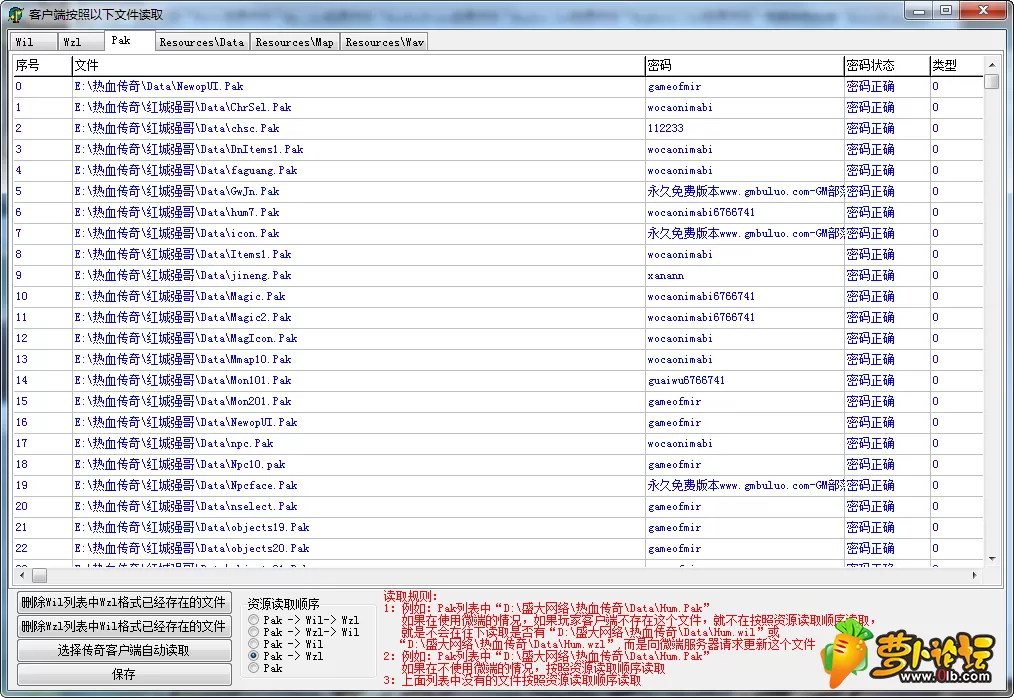Select row with file MagIcon.Pak
The width and height of the screenshot is (1014, 698).
[498, 338]
